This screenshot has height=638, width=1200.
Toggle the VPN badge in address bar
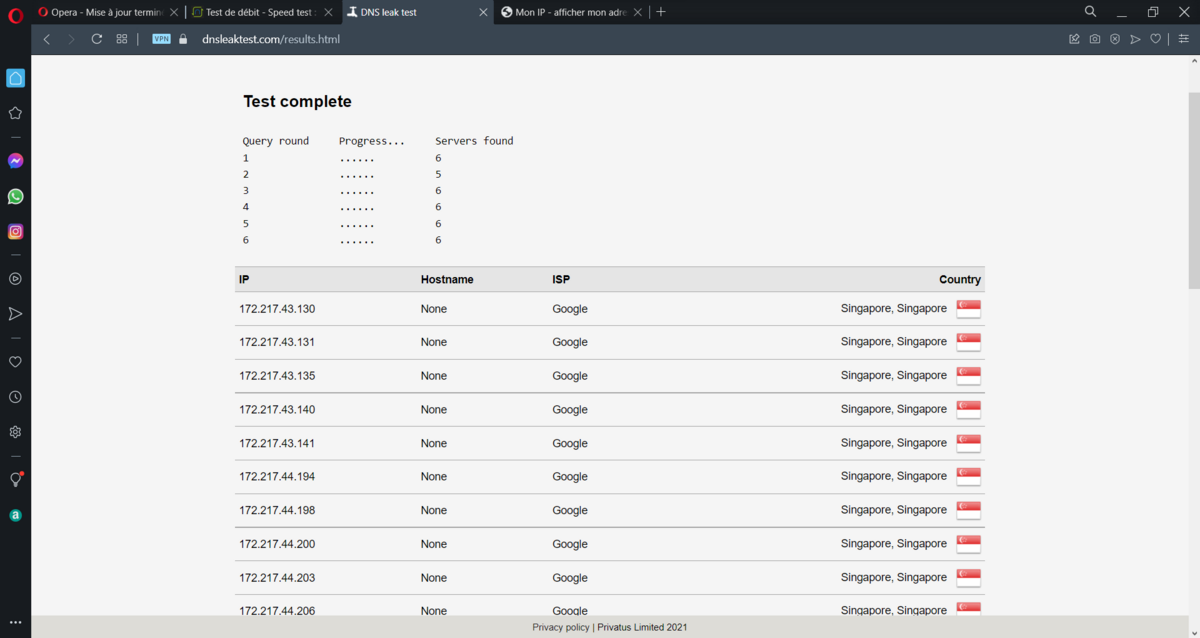click(x=161, y=39)
